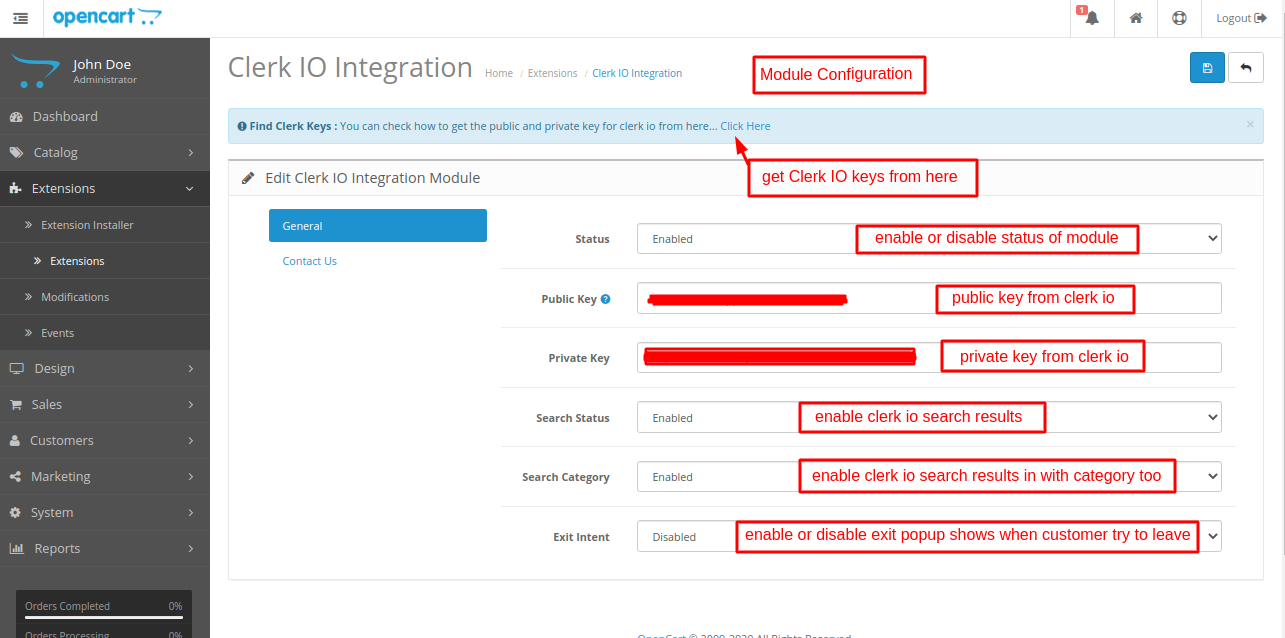Click the OpenCart logo
1285x638 pixels.
pyautogui.click(x=107, y=17)
